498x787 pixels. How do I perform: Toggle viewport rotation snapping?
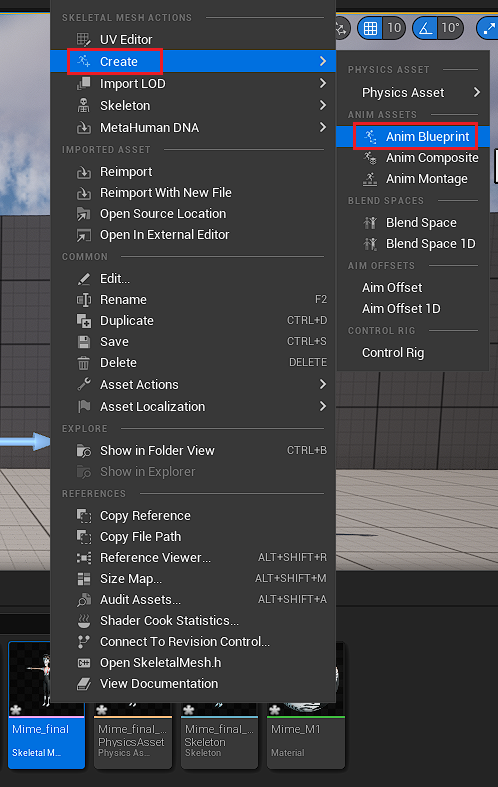pos(425,28)
